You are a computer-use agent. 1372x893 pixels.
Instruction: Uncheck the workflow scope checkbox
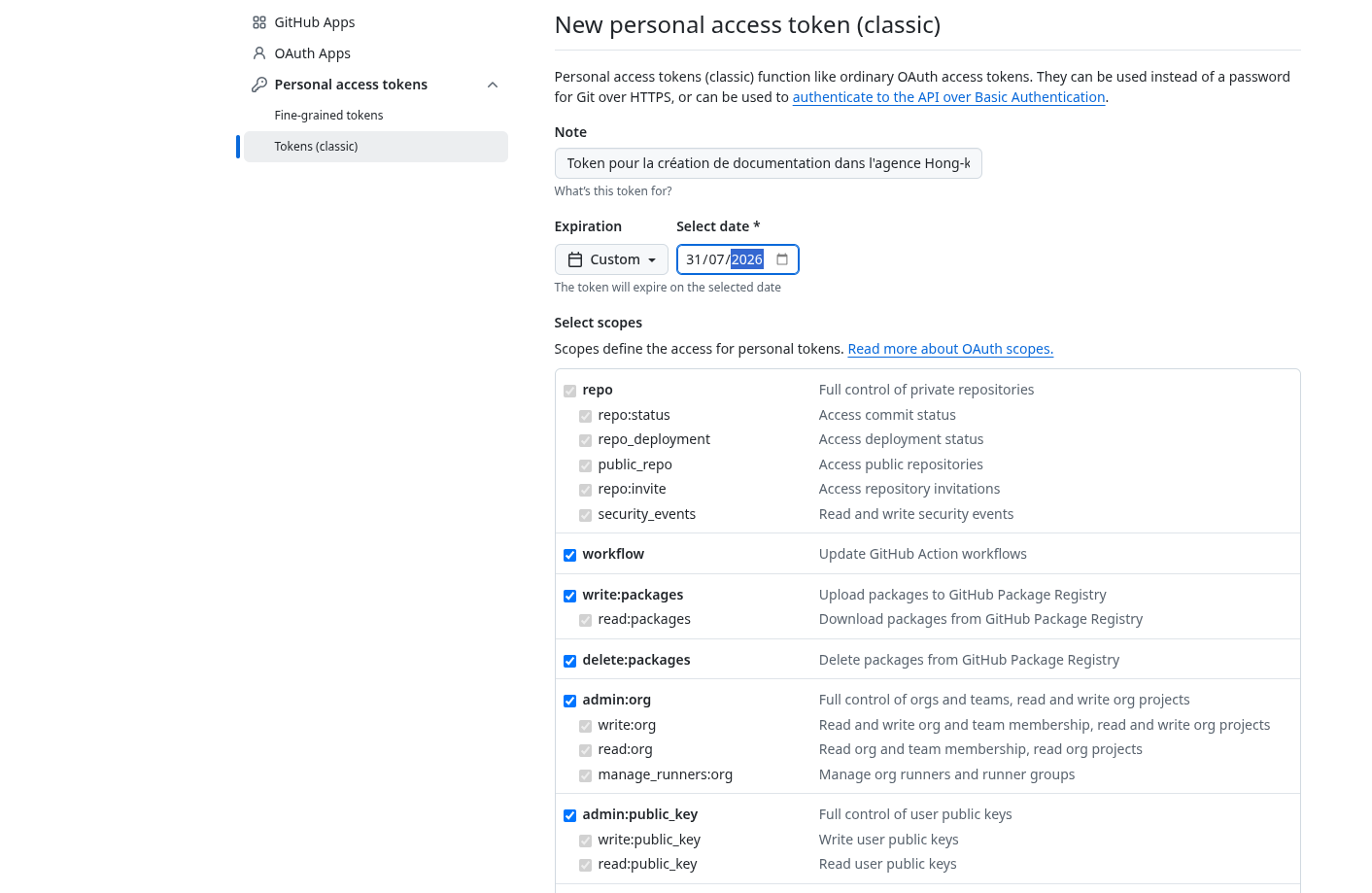click(x=570, y=555)
